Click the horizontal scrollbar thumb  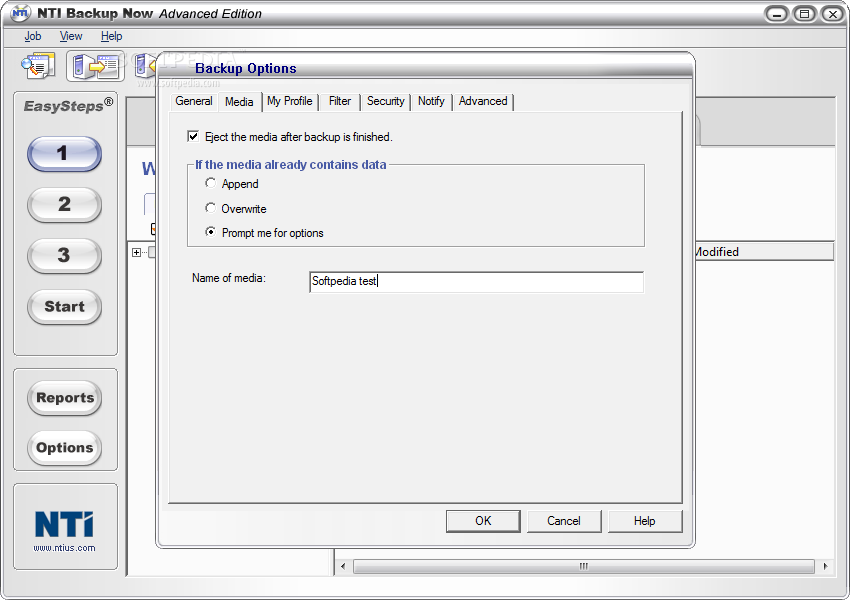click(x=583, y=567)
